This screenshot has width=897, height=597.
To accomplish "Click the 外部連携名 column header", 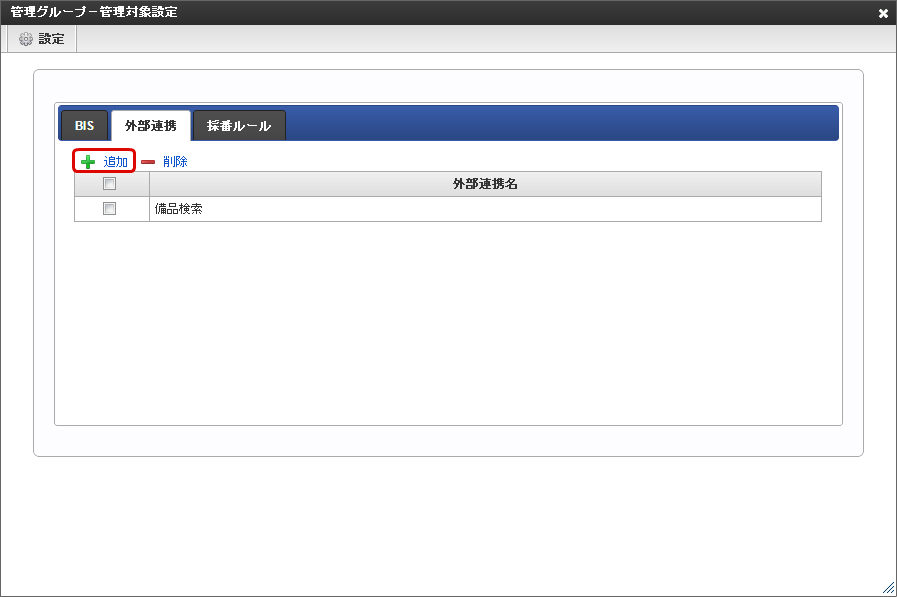I will point(485,184).
